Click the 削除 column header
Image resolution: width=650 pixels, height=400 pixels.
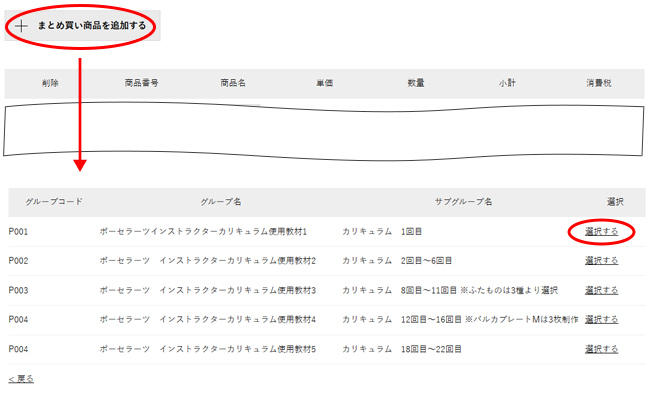[50, 83]
